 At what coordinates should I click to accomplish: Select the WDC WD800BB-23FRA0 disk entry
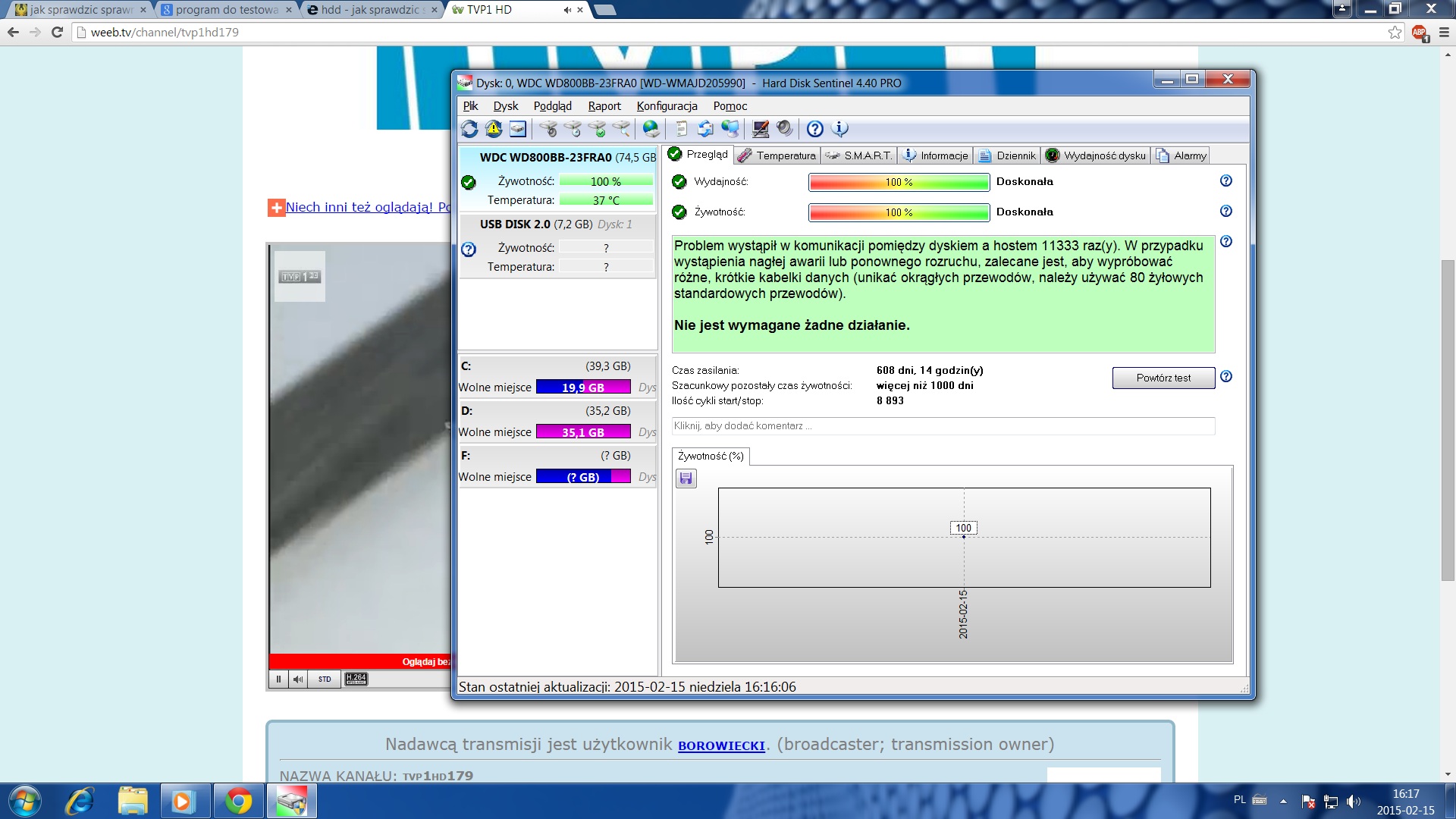[x=558, y=179]
